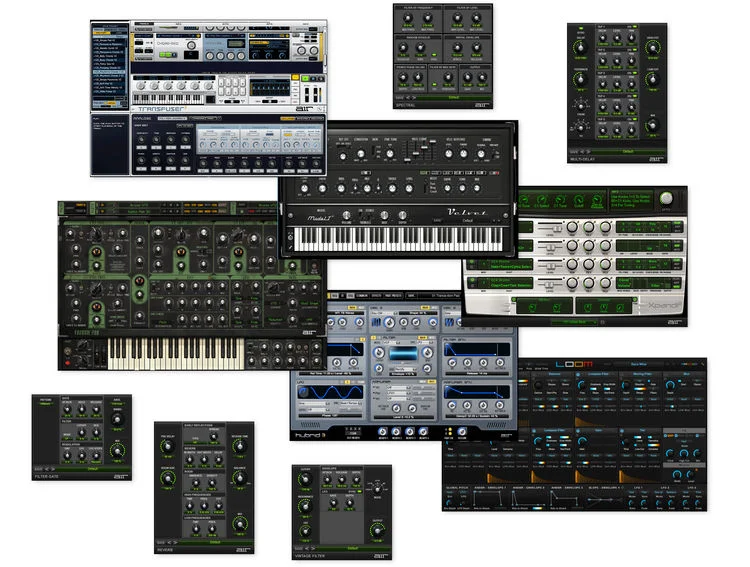Go to next preset in Multi-Delay
This screenshot has height=567, width=750.
[589, 152]
